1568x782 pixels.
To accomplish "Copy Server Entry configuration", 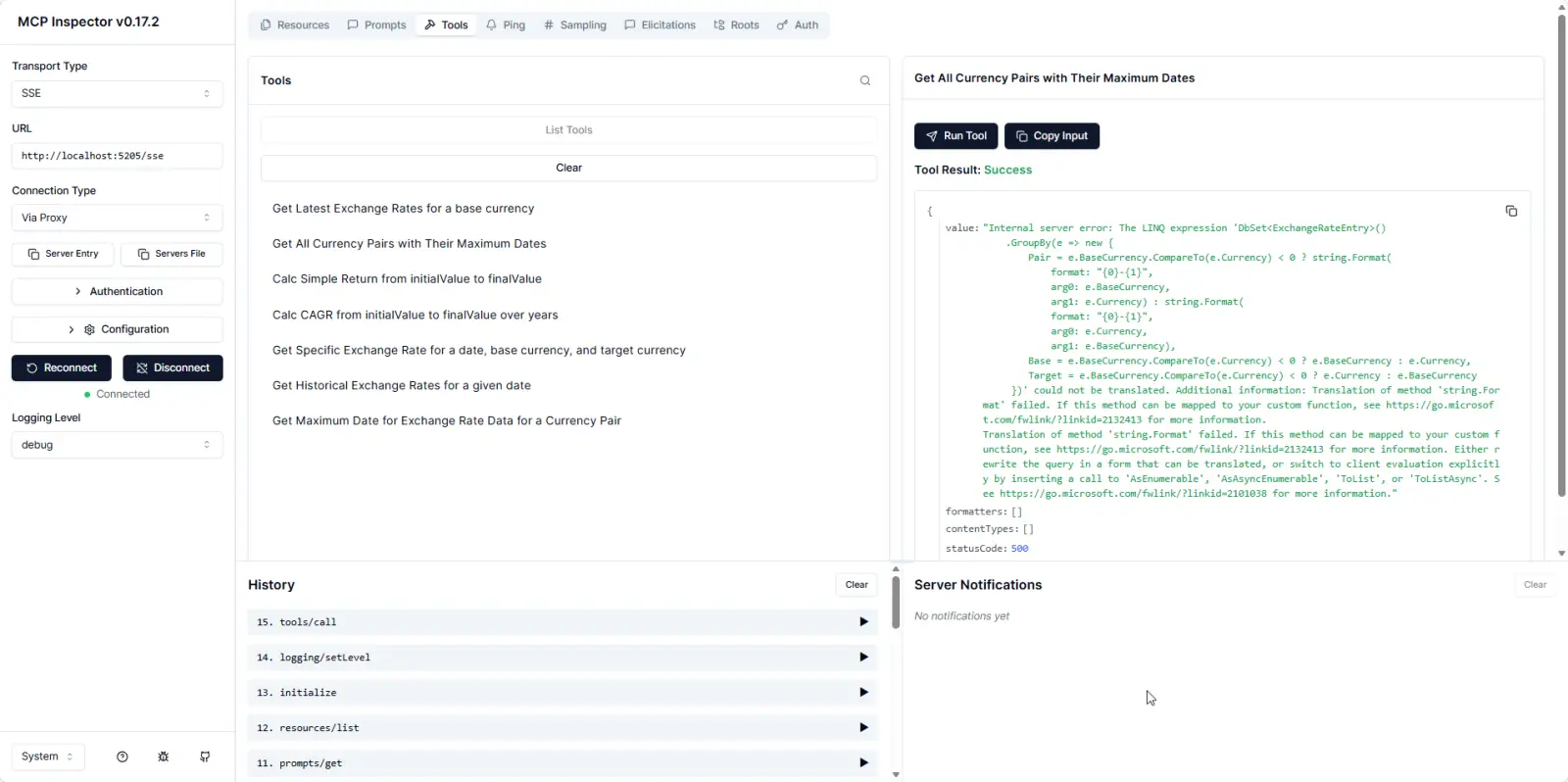I will pos(63,254).
